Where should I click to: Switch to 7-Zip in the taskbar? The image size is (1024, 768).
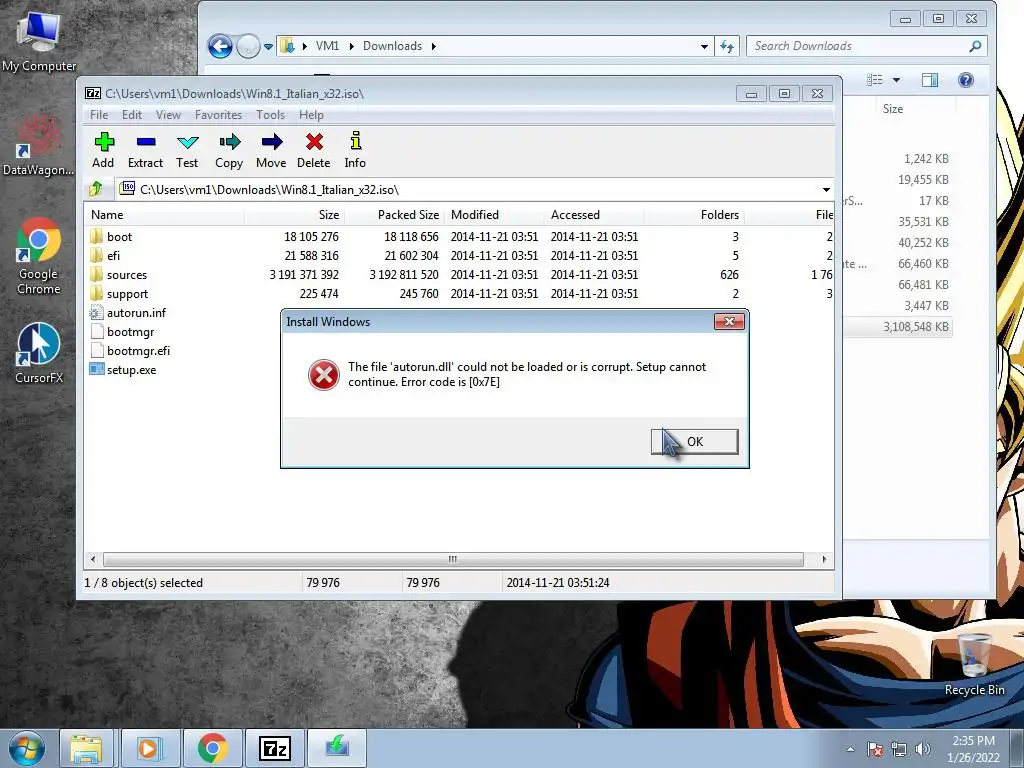[x=274, y=748]
